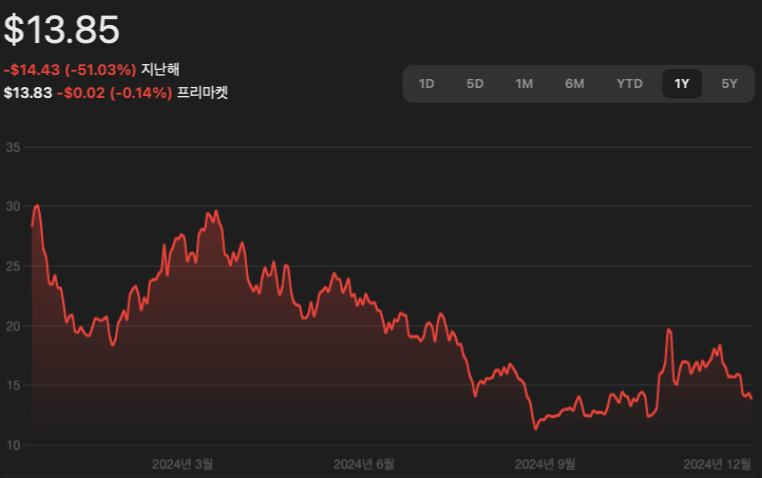This screenshot has width=762, height=478.
Task: Click the 20 y-axis label
Action: (x=13, y=326)
